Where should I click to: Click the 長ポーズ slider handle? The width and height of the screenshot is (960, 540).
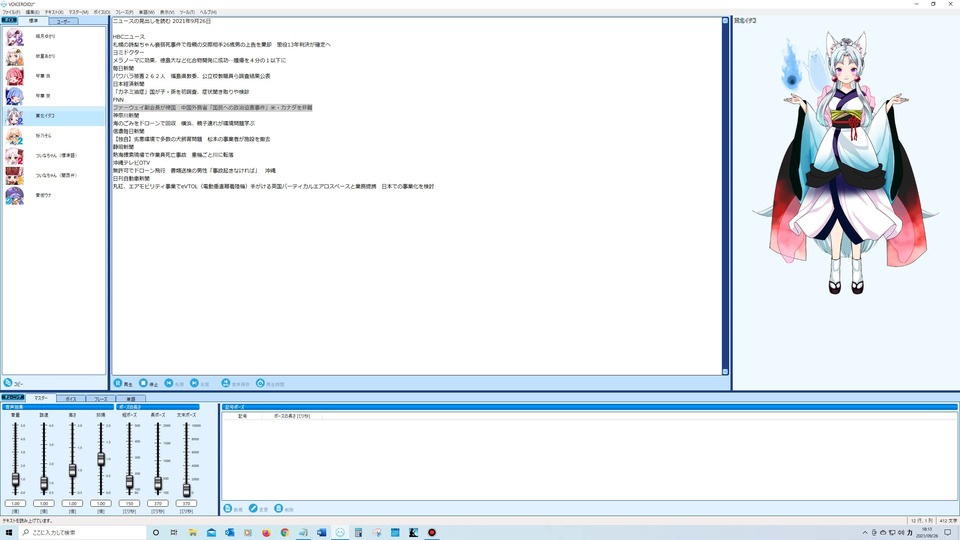click(x=158, y=484)
